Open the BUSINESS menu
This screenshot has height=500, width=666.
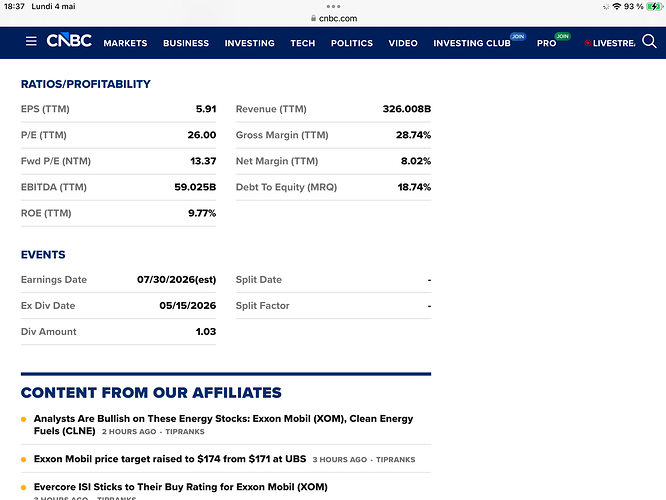pos(186,43)
